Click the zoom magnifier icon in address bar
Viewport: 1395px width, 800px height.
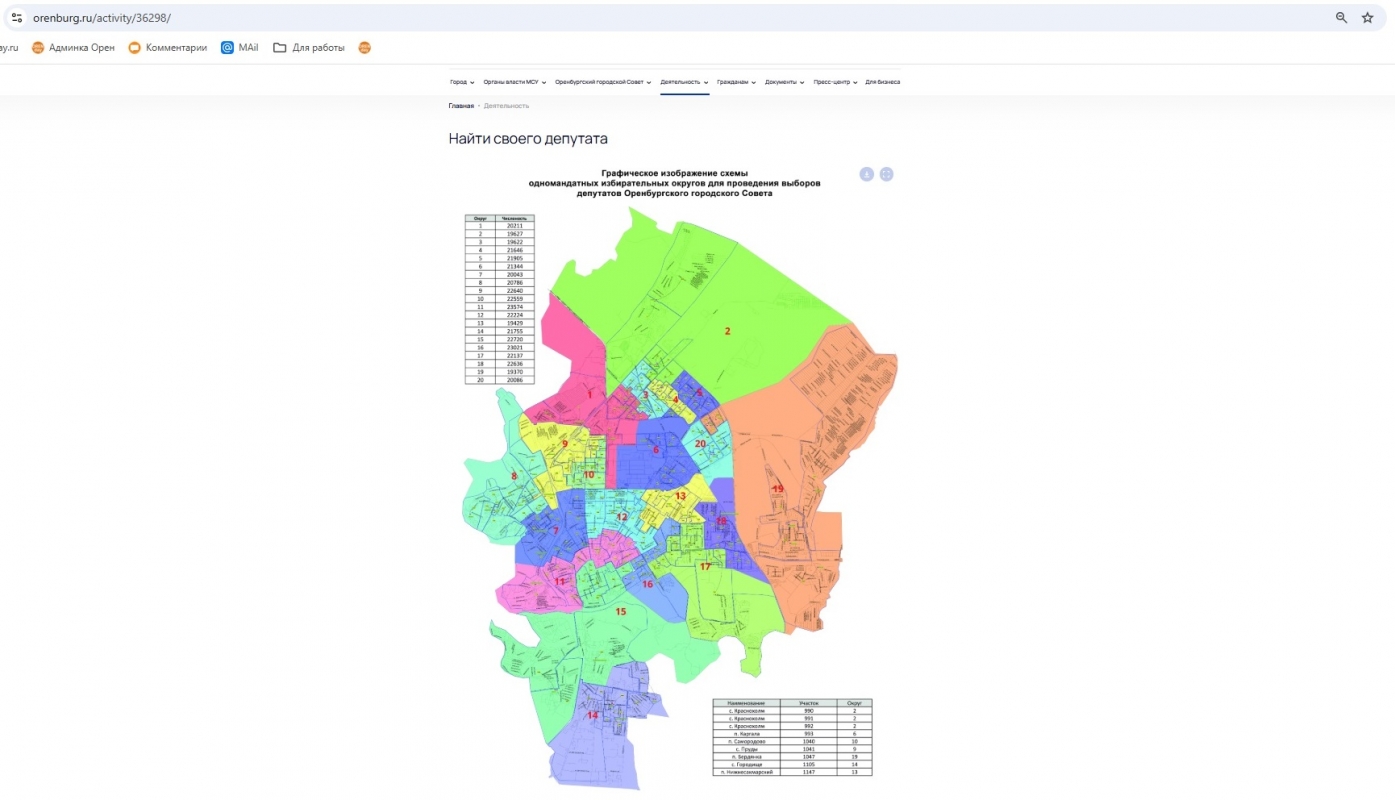click(x=1342, y=18)
